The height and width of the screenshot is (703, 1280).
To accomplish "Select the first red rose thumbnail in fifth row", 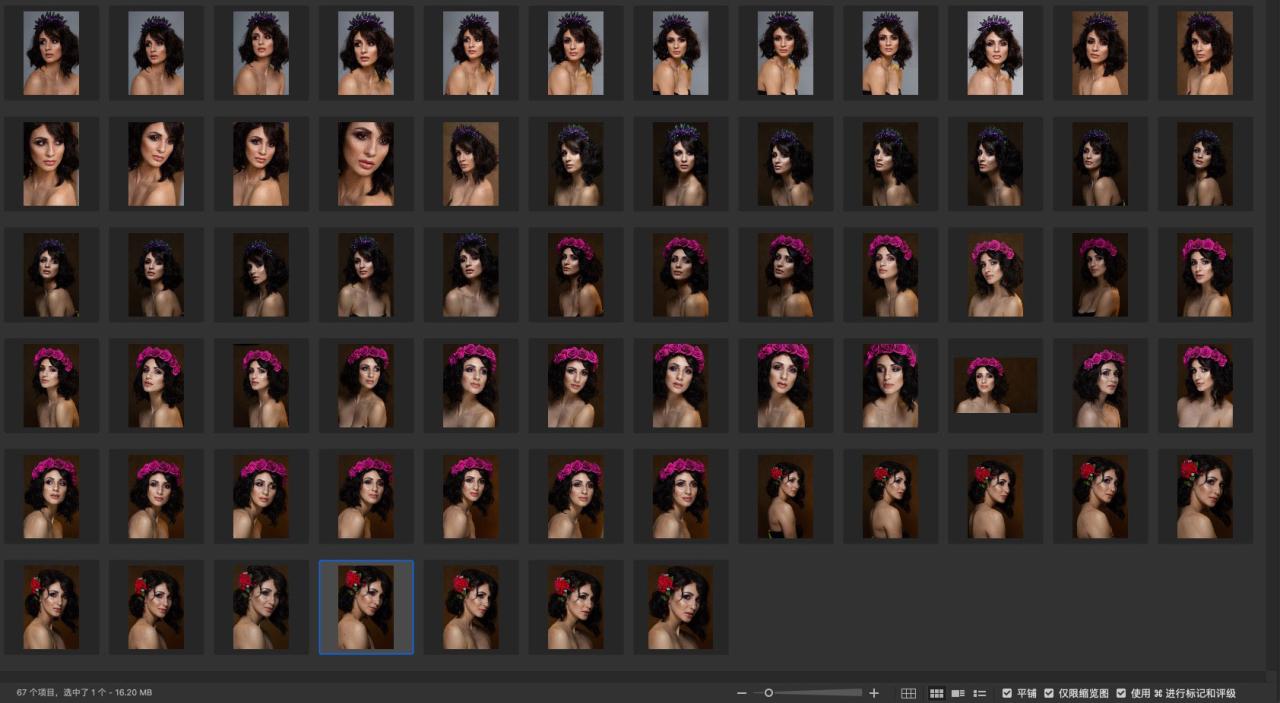I will click(x=786, y=496).
